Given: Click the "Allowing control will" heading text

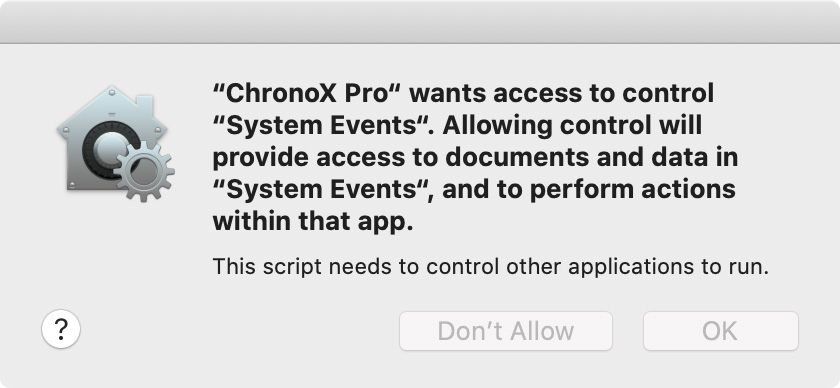Looking at the screenshot, I should coord(572,126).
